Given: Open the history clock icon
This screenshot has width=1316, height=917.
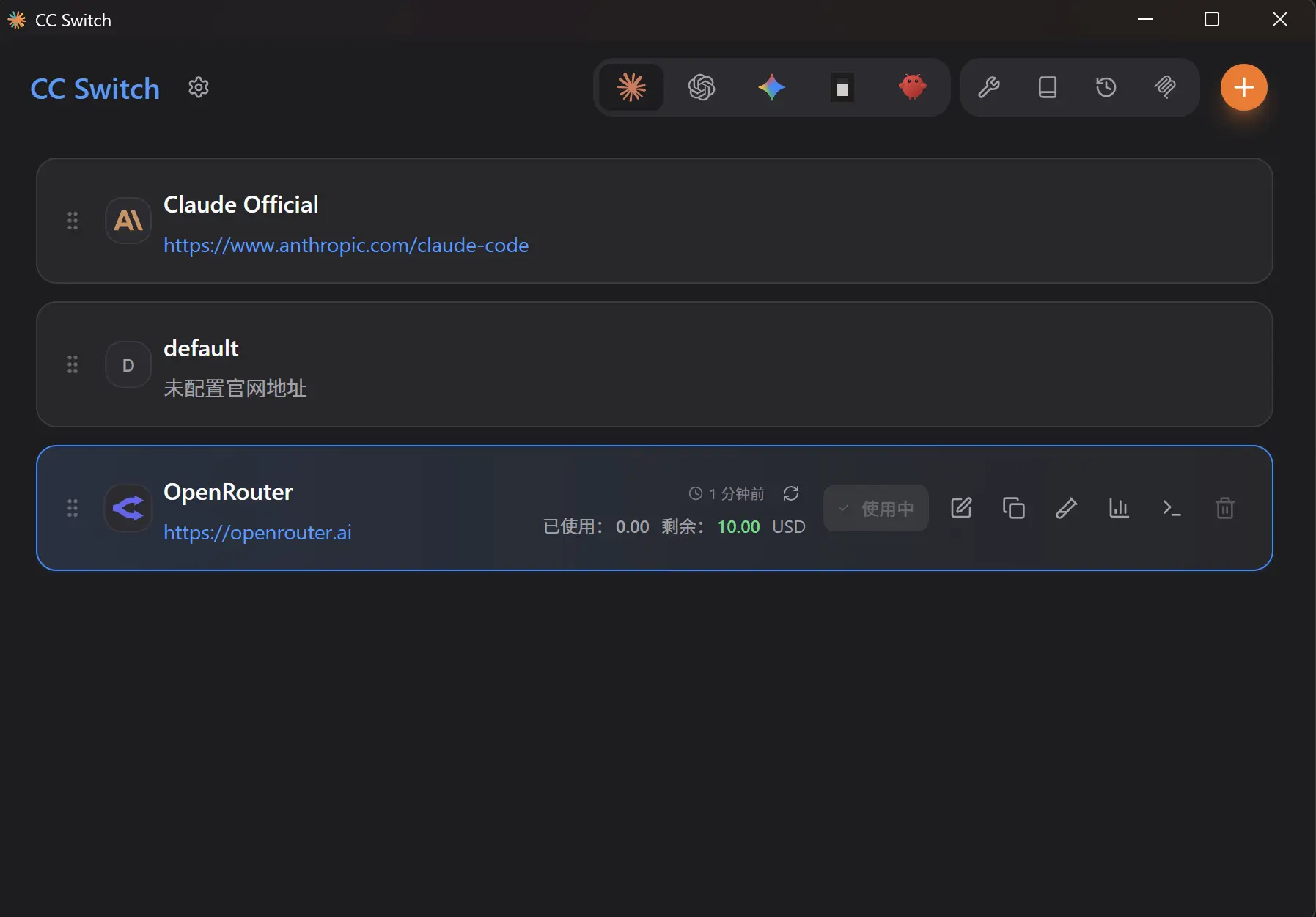Looking at the screenshot, I should (x=1106, y=88).
